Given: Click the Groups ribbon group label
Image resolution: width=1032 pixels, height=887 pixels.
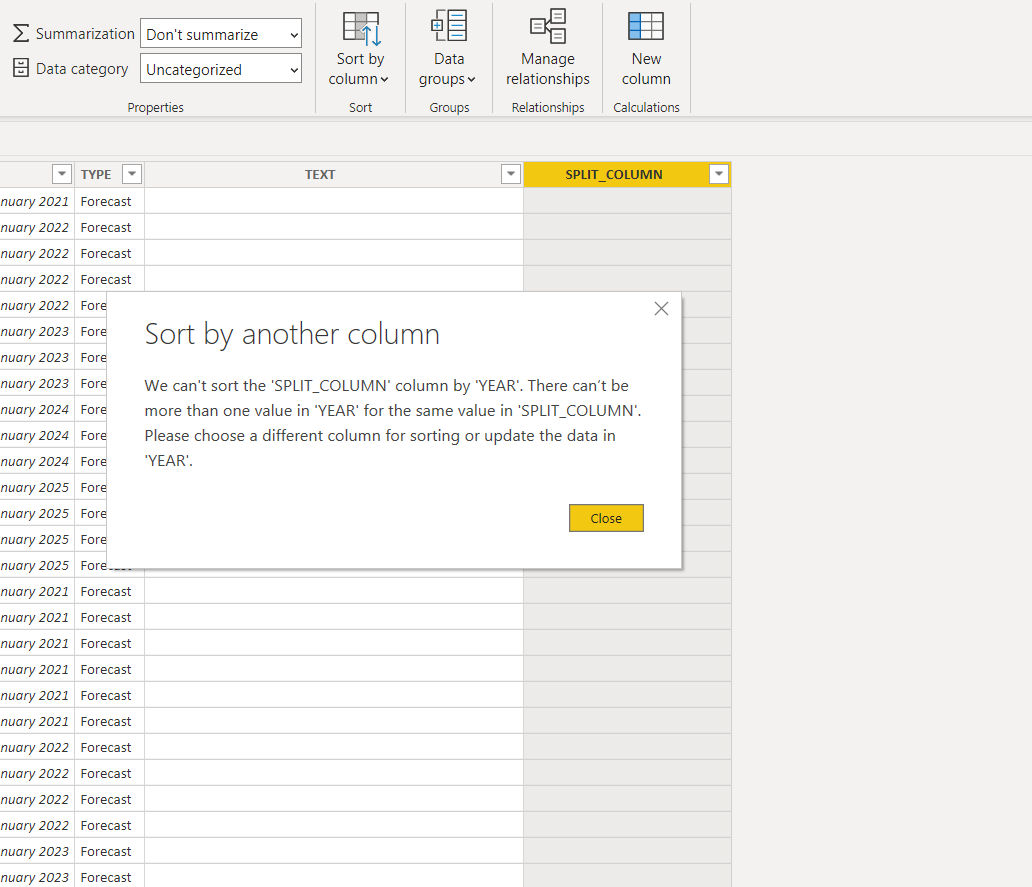Looking at the screenshot, I should tap(450, 107).
